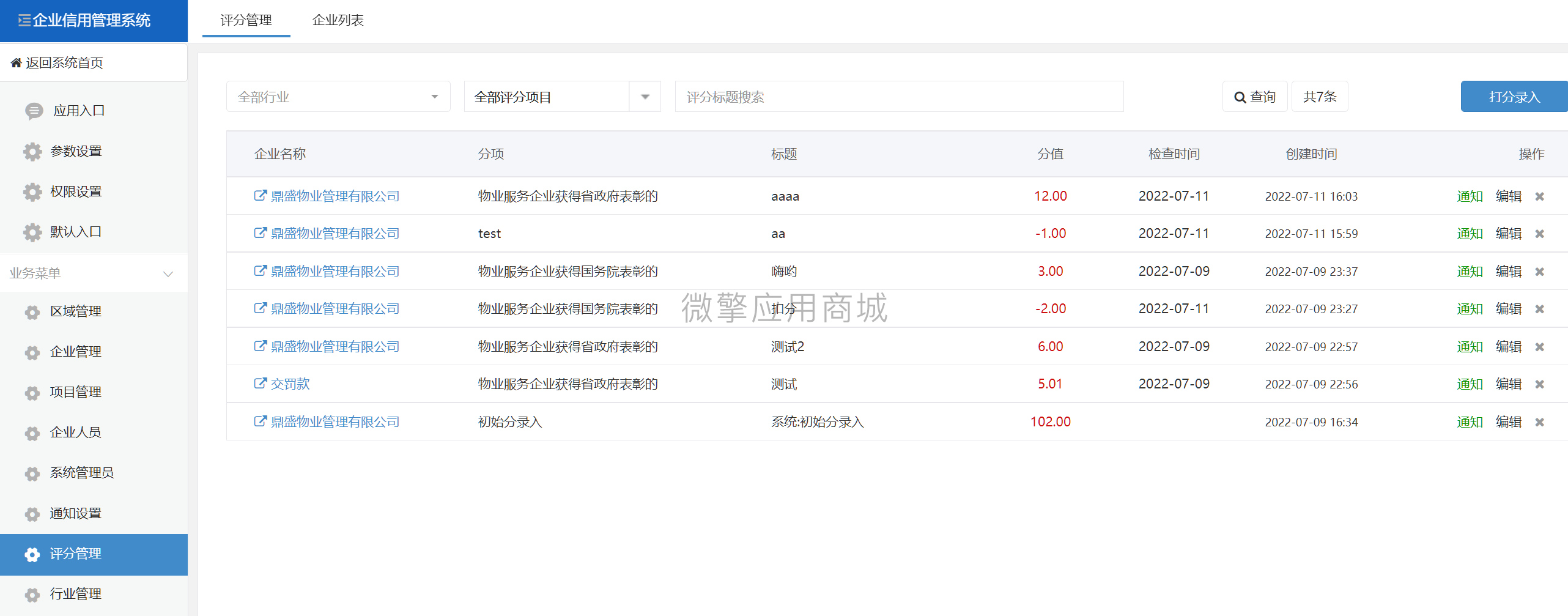Click the gear icon for 行业管理
Image resolution: width=1568 pixels, height=616 pixels.
coord(32,595)
